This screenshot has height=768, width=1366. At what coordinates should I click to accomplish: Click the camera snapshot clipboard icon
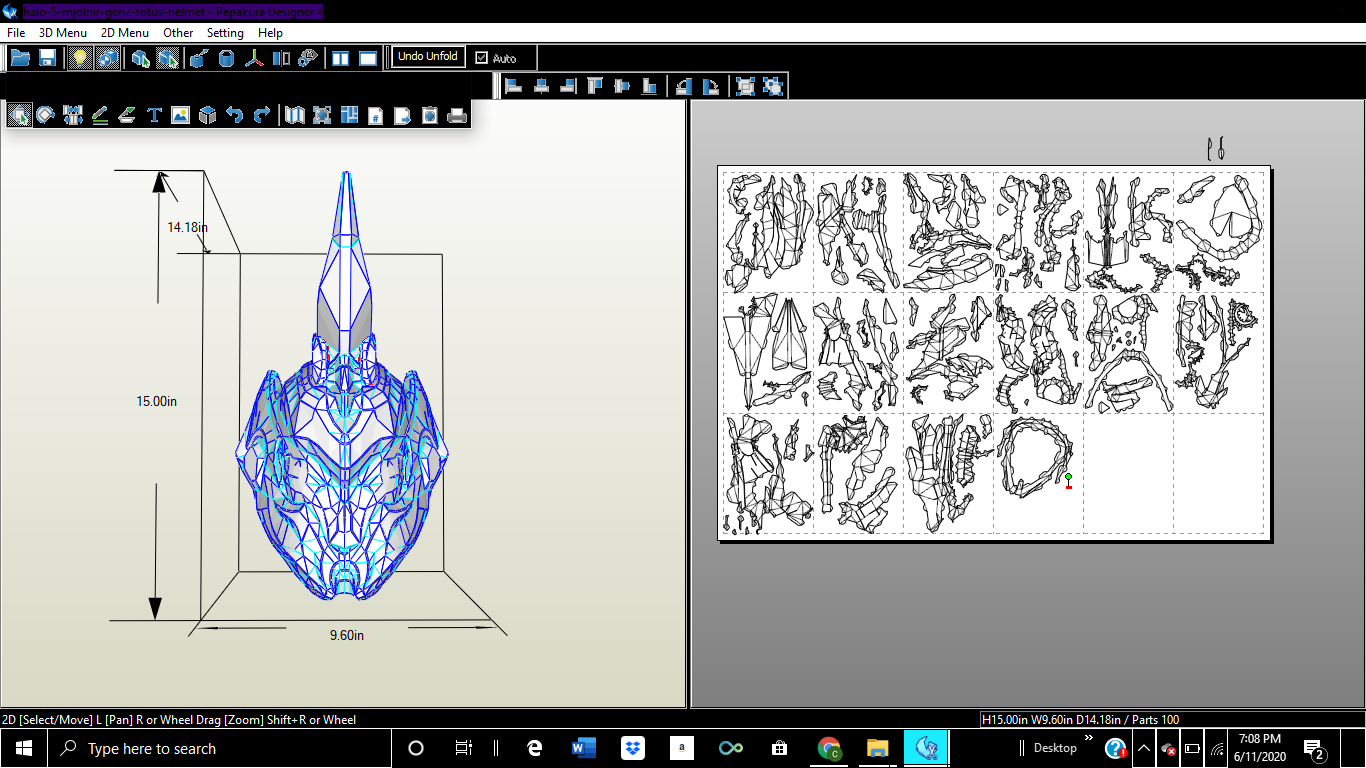pyautogui.click(x=429, y=115)
